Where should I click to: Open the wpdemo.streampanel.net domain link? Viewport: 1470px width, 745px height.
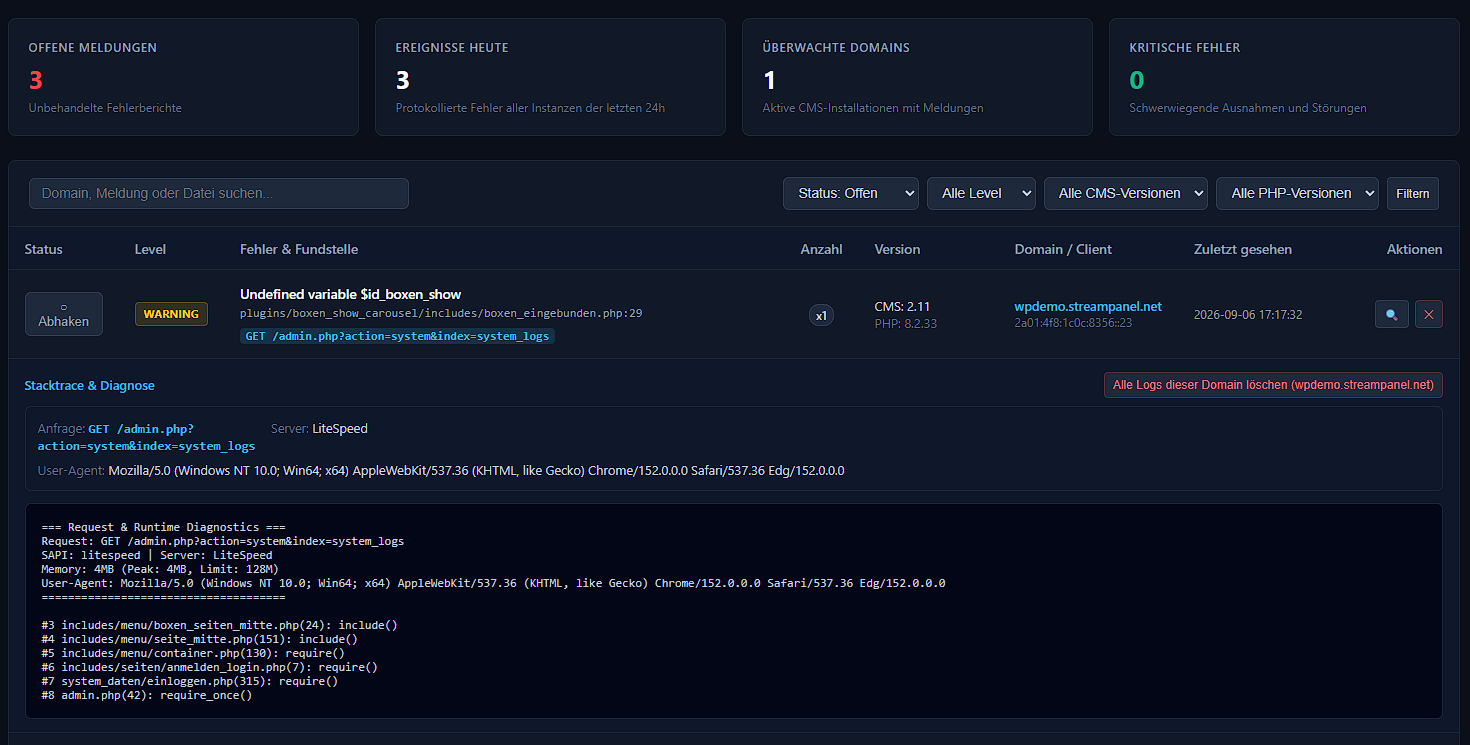pyautogui.click(x=1088, y=306)
